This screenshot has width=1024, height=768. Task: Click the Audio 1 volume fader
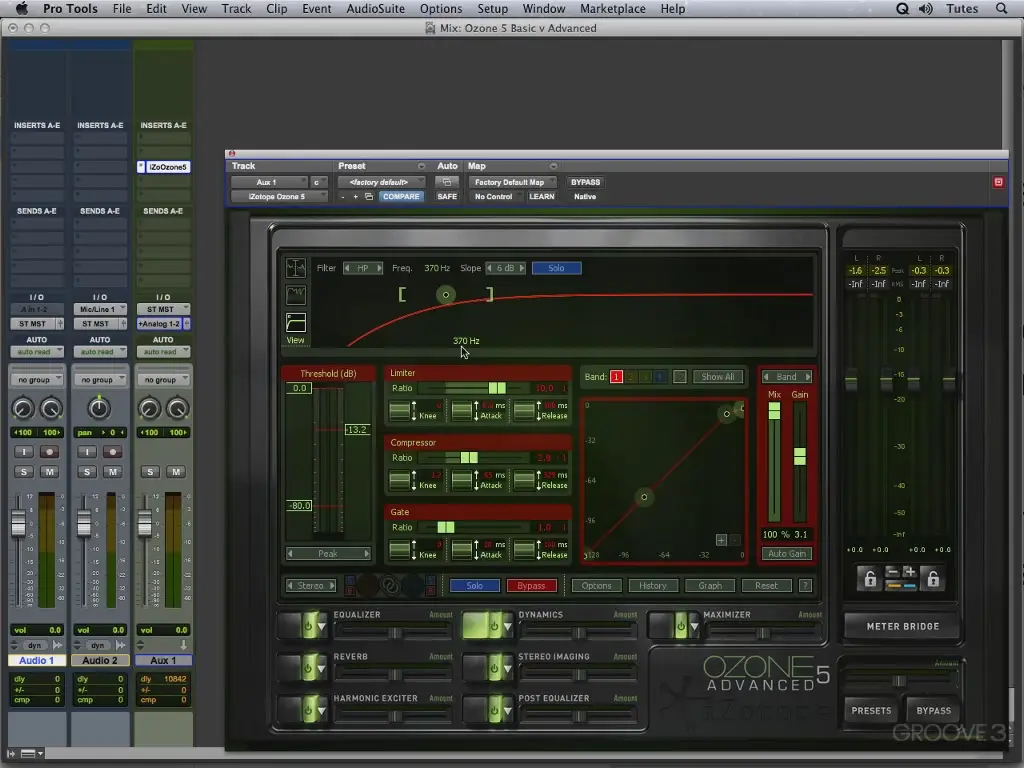point(18,522)
